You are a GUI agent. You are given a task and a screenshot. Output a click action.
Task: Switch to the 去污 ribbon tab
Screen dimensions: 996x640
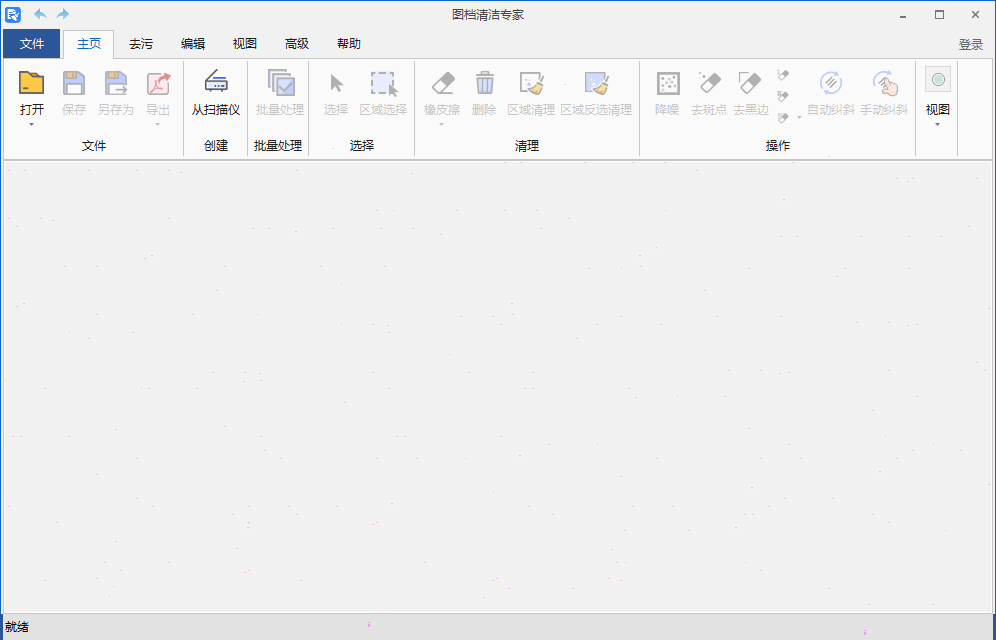click(x=141, y=44)
